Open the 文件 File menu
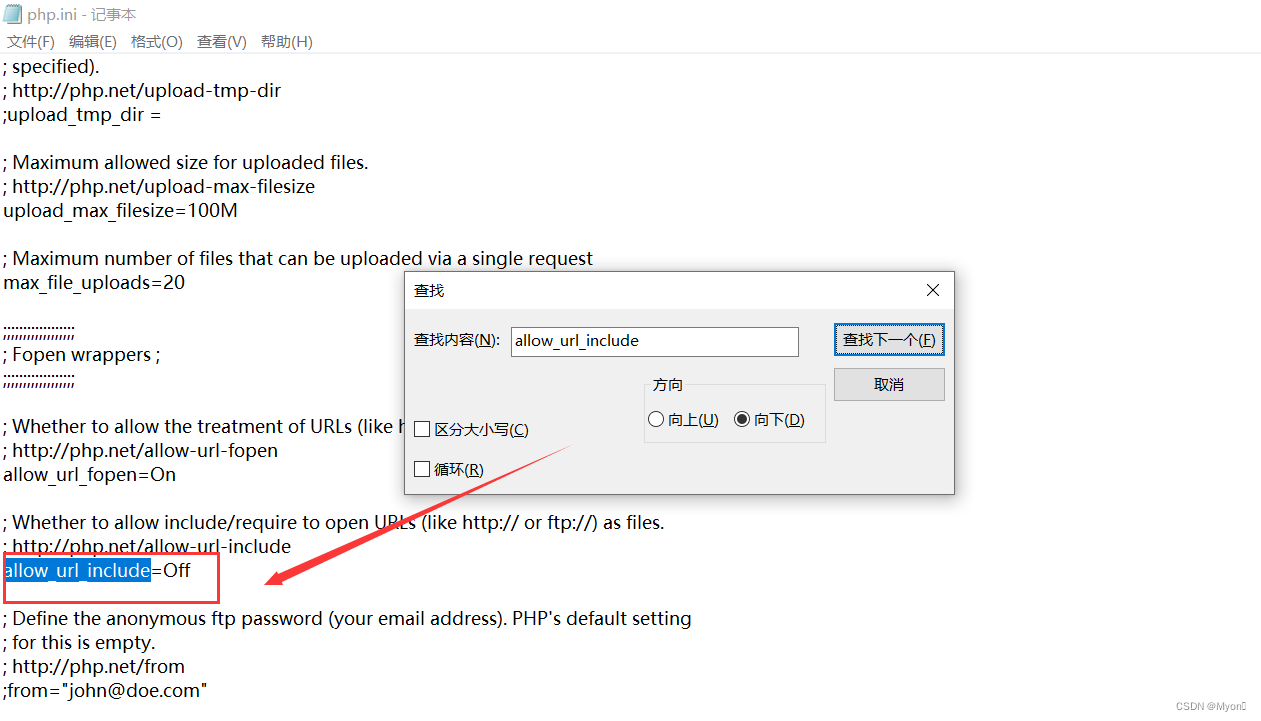This screenshot has width=1261, height=721. click(x=29, y=41)
